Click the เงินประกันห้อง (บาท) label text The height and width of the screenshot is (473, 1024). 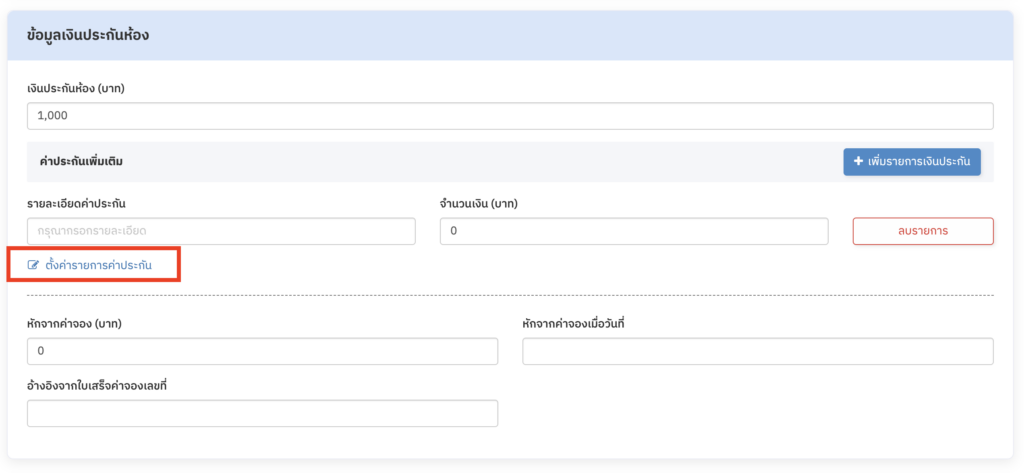[75, 88]
